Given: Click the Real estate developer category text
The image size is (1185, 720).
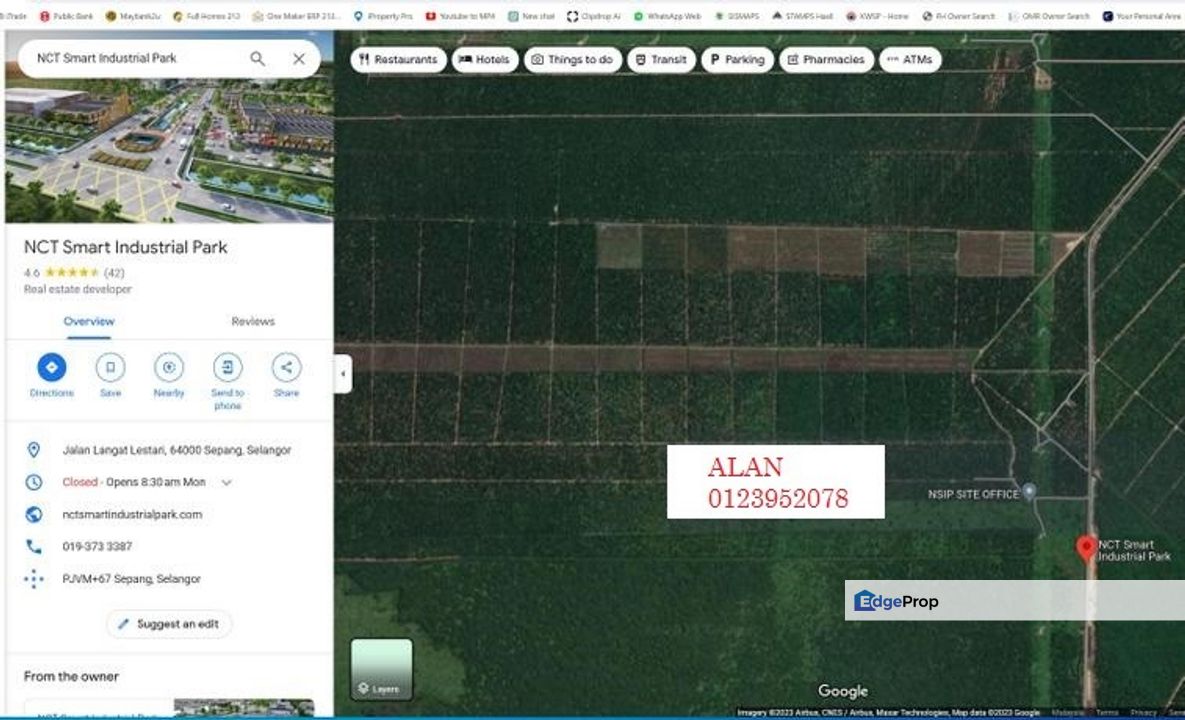Looking at the screenshot, I should click(x=78, y=289).
